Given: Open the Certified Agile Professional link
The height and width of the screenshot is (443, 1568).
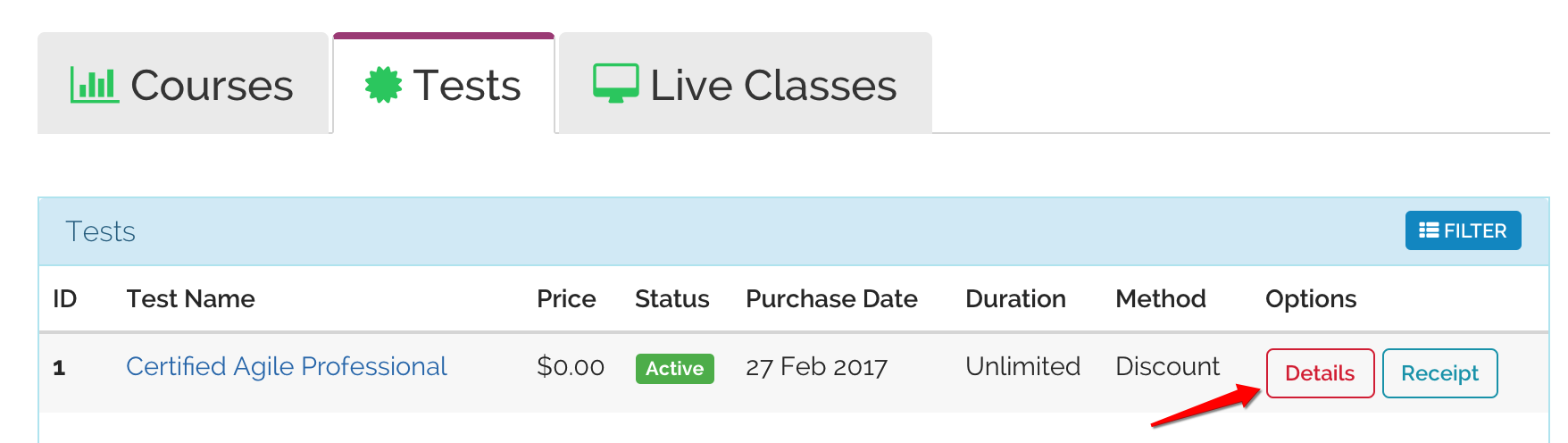Looking at the screenshot, I should [287, 366].
